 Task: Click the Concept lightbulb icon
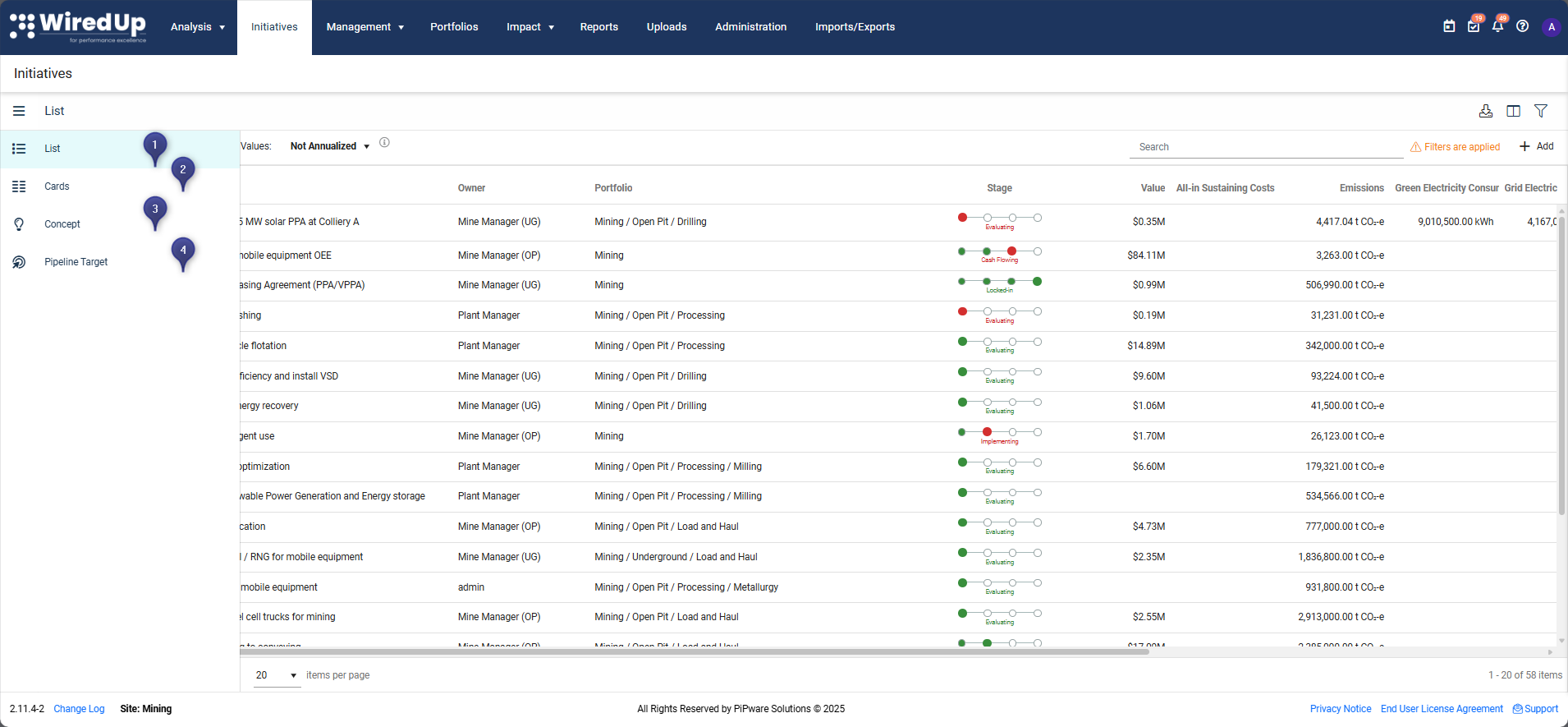coord(19,224)
